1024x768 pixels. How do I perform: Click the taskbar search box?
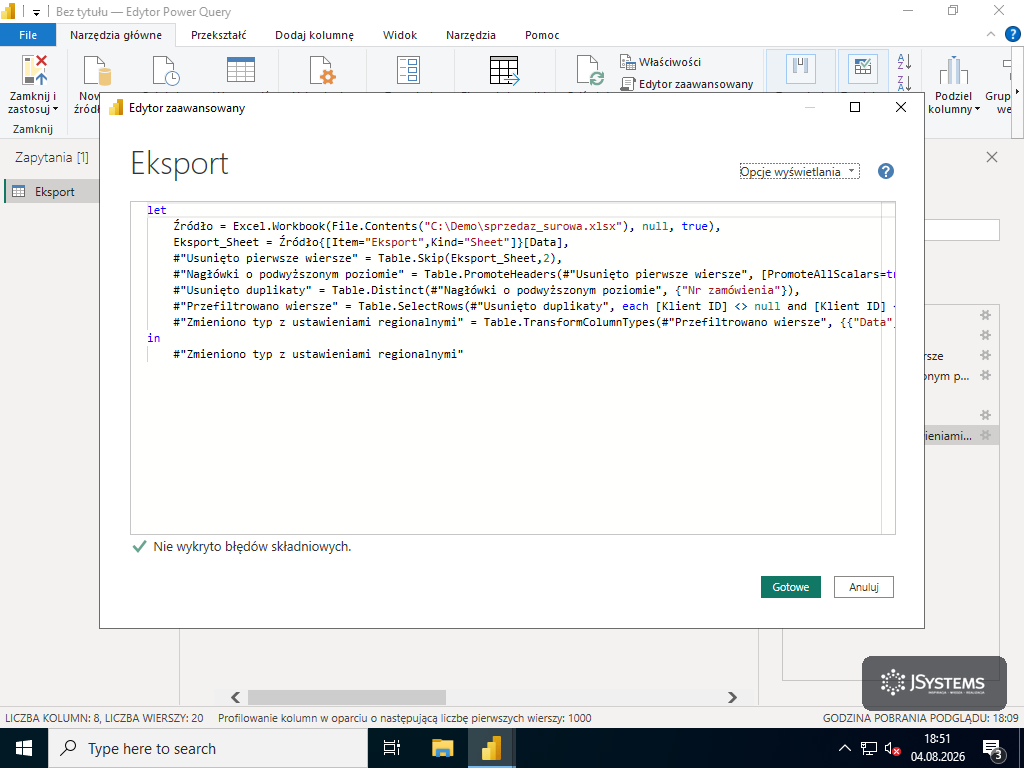208,748
